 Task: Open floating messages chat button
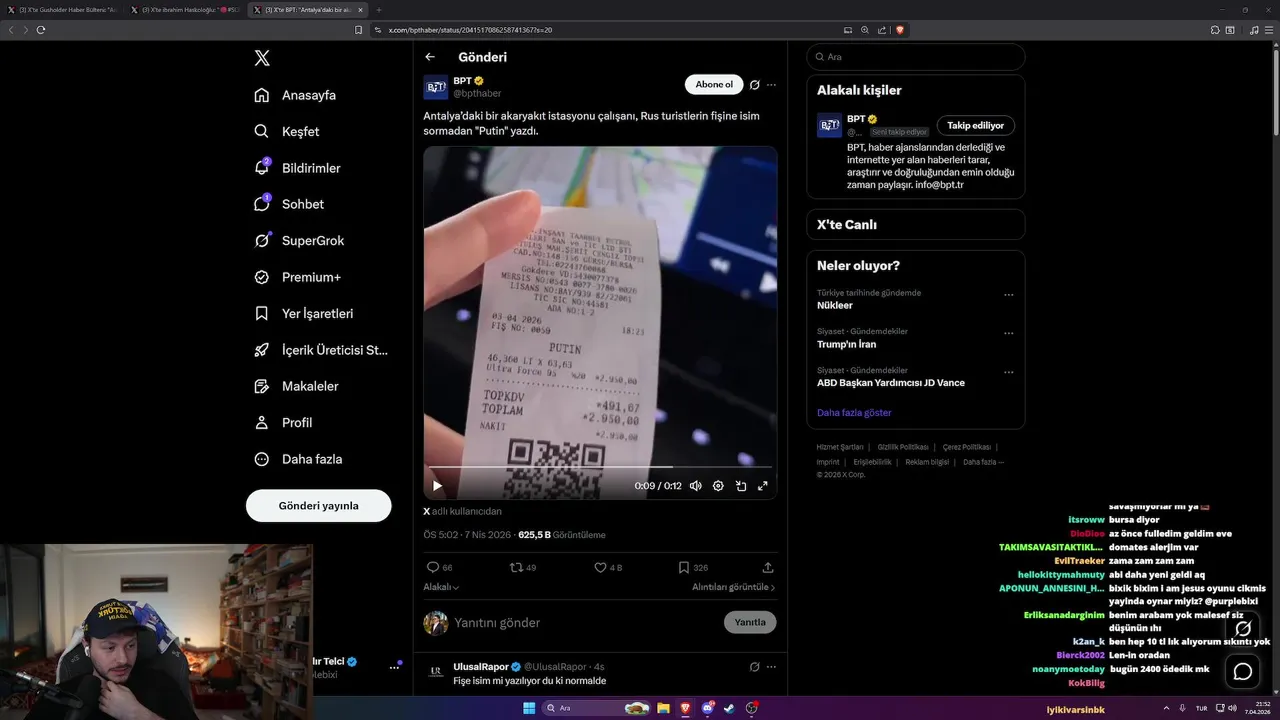(x=1243, y=671)
